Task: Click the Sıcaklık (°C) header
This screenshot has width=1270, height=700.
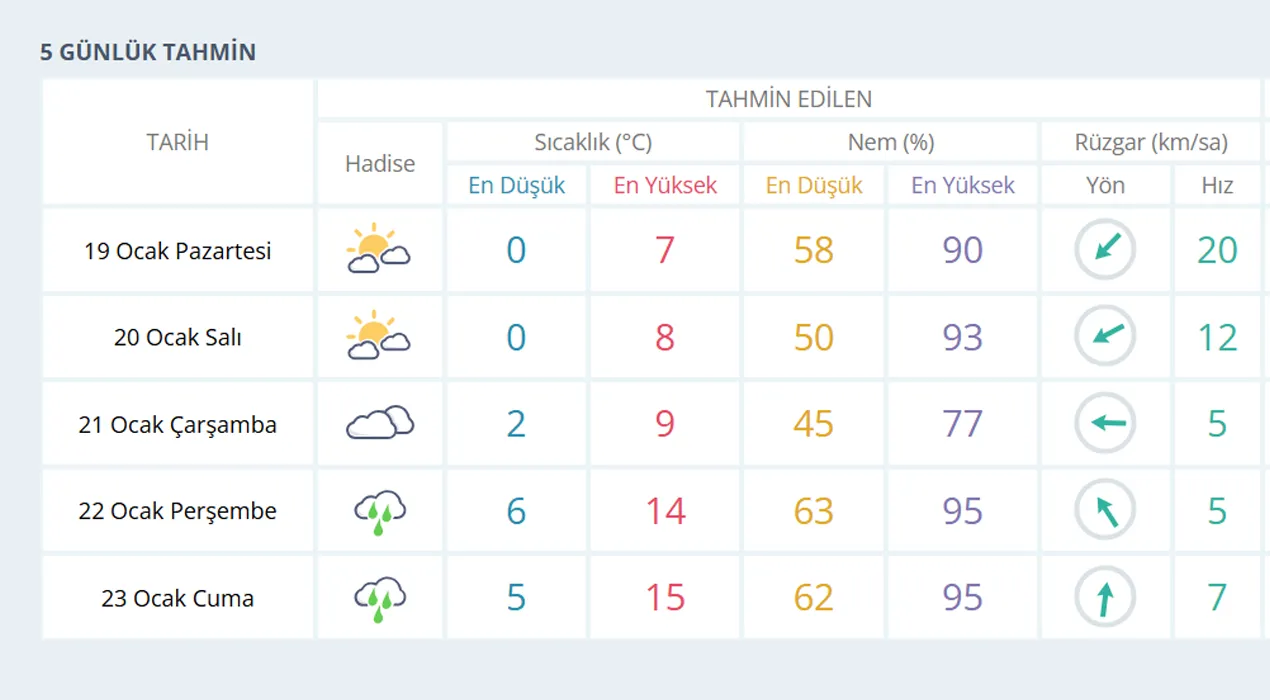Action: pyautogui.click(x=593, y=142)
